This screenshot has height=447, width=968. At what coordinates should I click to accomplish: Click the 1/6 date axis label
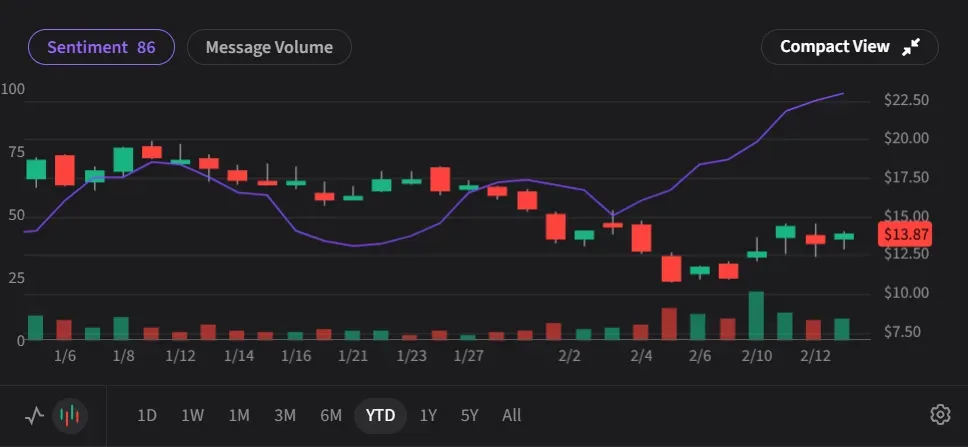coord(66,356)
